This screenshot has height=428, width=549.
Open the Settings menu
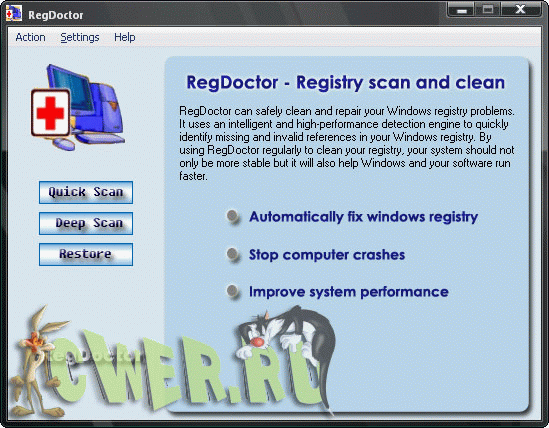[80, 37]
